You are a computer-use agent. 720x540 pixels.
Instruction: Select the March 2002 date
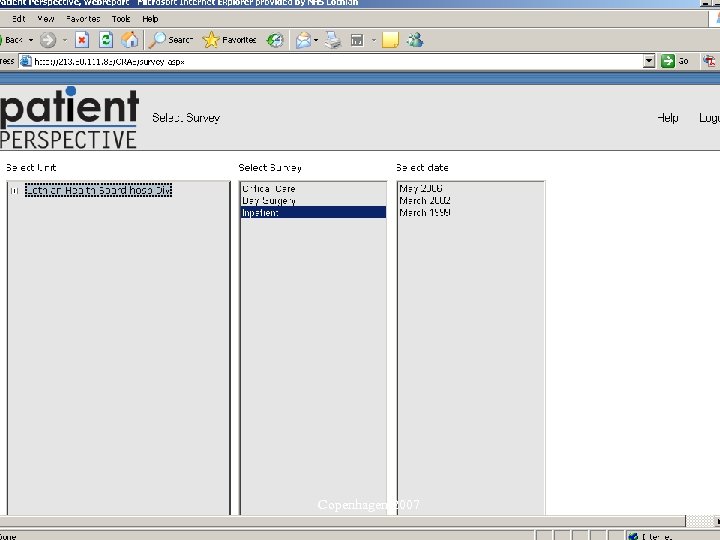pos(425,201)
